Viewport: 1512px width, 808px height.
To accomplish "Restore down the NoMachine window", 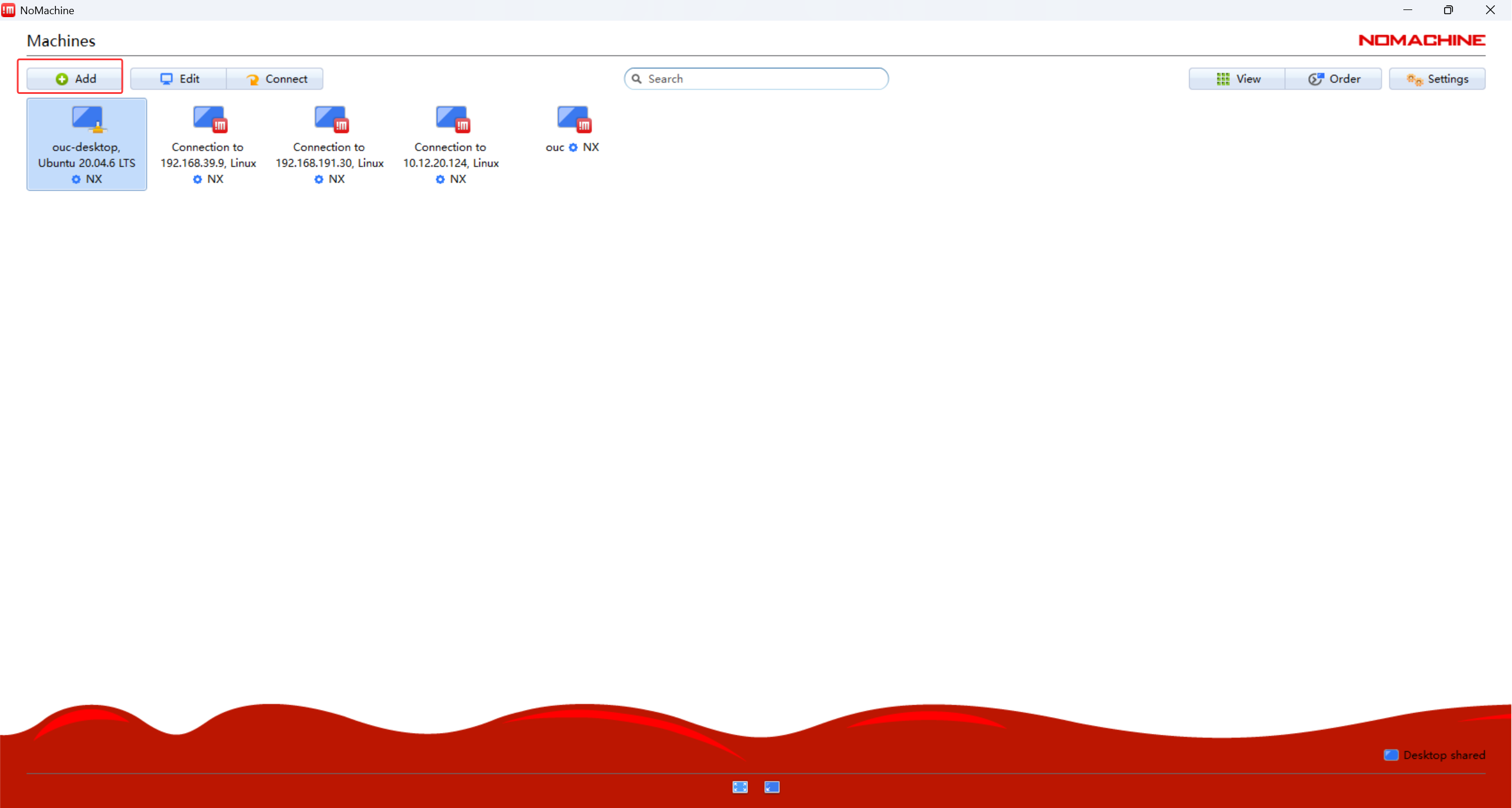I will click(1448, 10).
